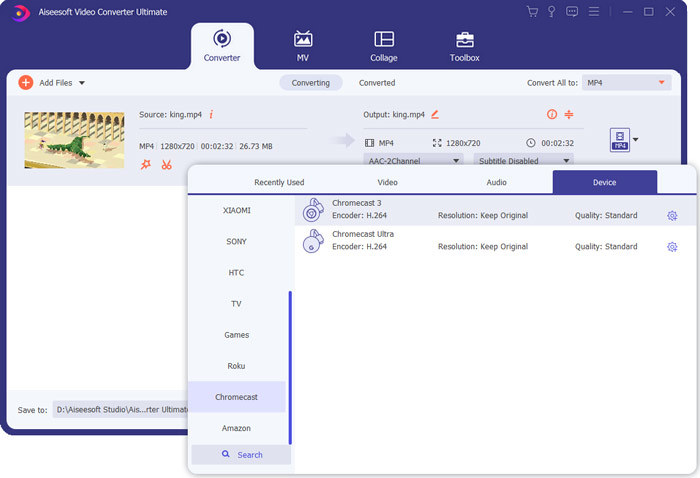This screenshot has width=700, height=478.
Task: Click the orange plus Add Files icon
Action: [x=26, y=83]
